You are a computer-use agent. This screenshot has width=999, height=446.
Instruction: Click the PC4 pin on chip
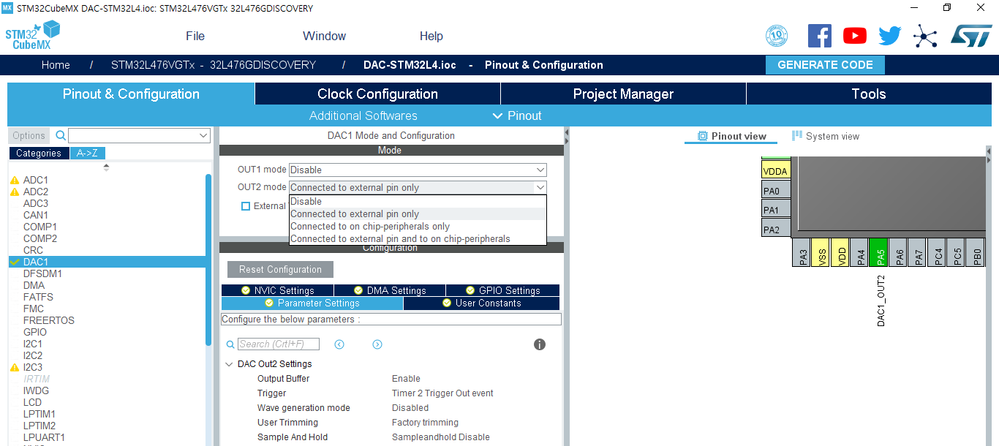(937, 253)
